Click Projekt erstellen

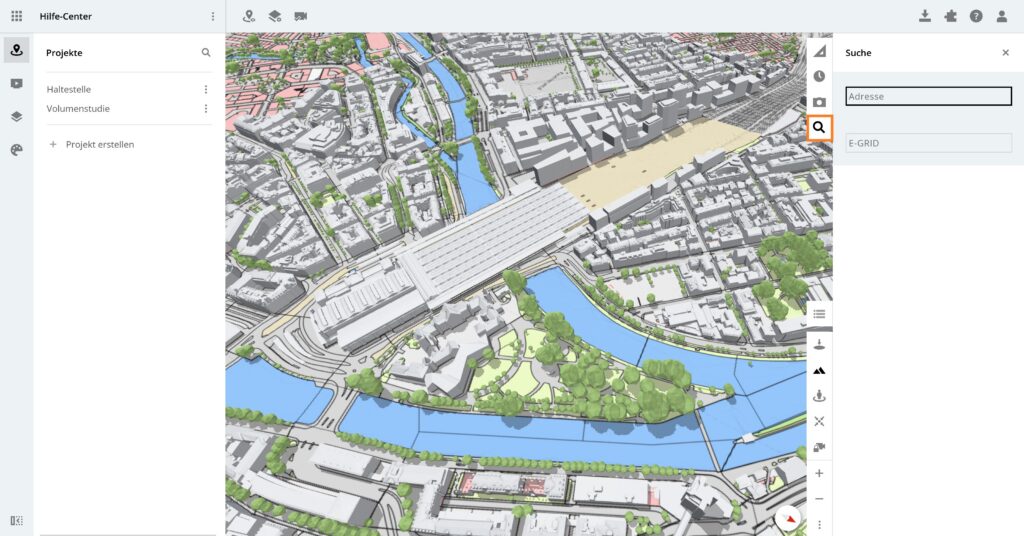tap(99, 144)
